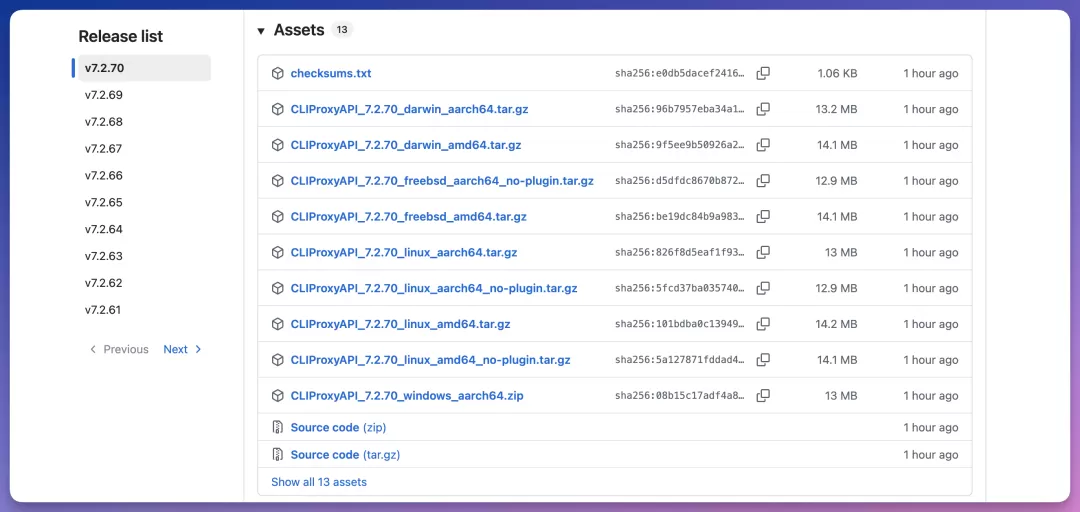Open release v7.2.64
This screenshot has height=512, width=1080.
tap(104, 229)
